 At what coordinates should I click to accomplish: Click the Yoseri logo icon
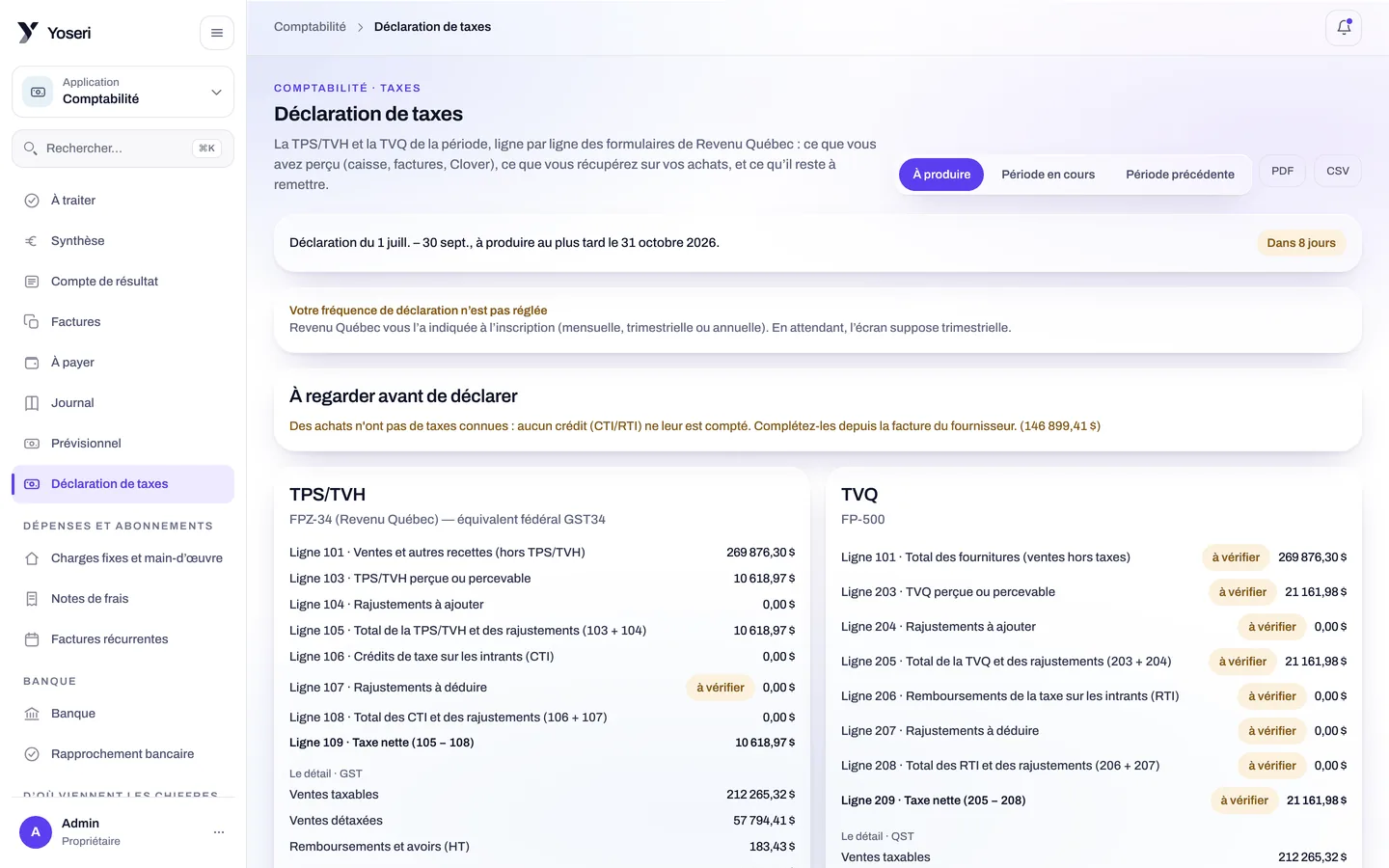[x=28, y=33]
